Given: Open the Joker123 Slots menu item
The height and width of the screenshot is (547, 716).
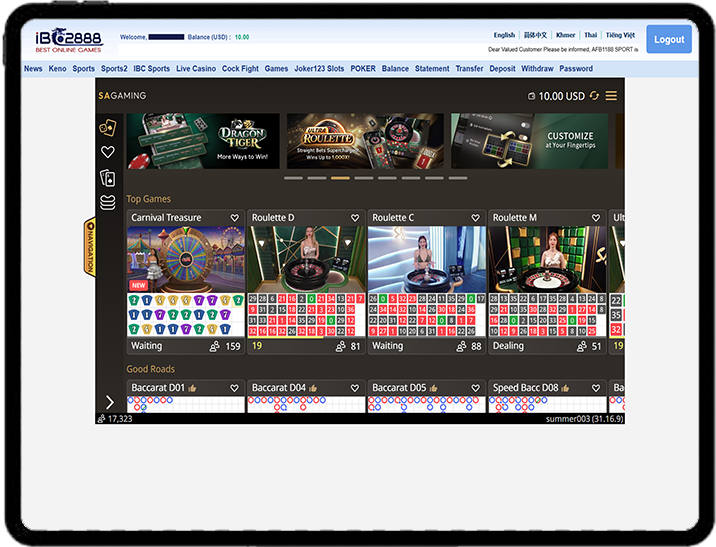Looking at the screenshot, I should (x=319, y=69).
